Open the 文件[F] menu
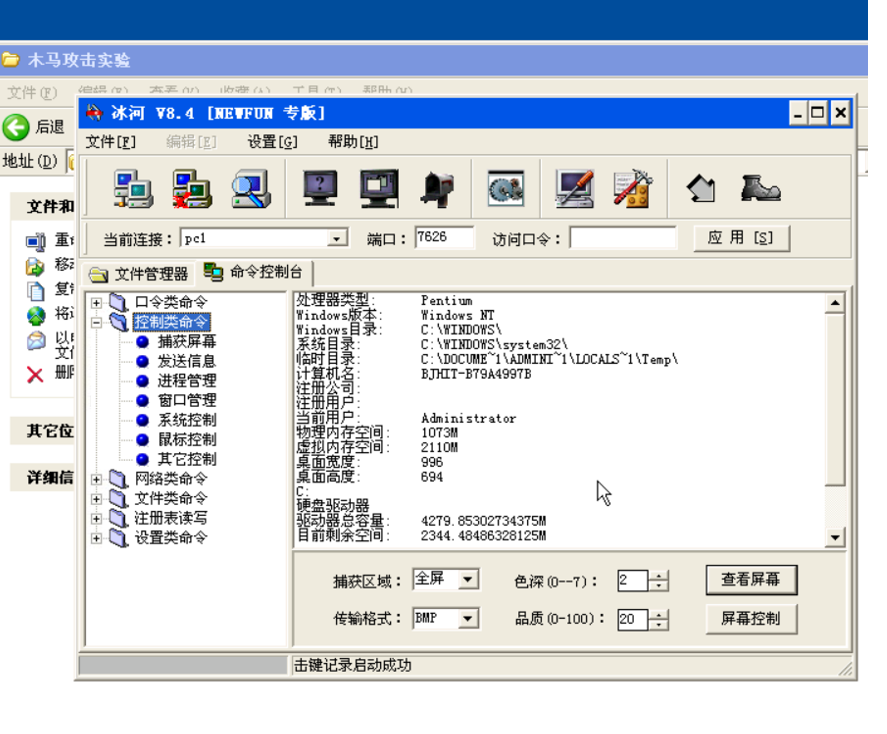This screenshot has width=887, height=734. point(110,141)
